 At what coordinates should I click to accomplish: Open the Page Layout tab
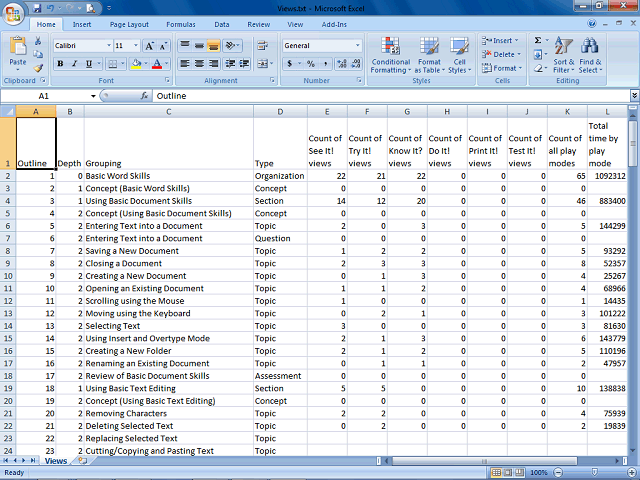(129, 24)
